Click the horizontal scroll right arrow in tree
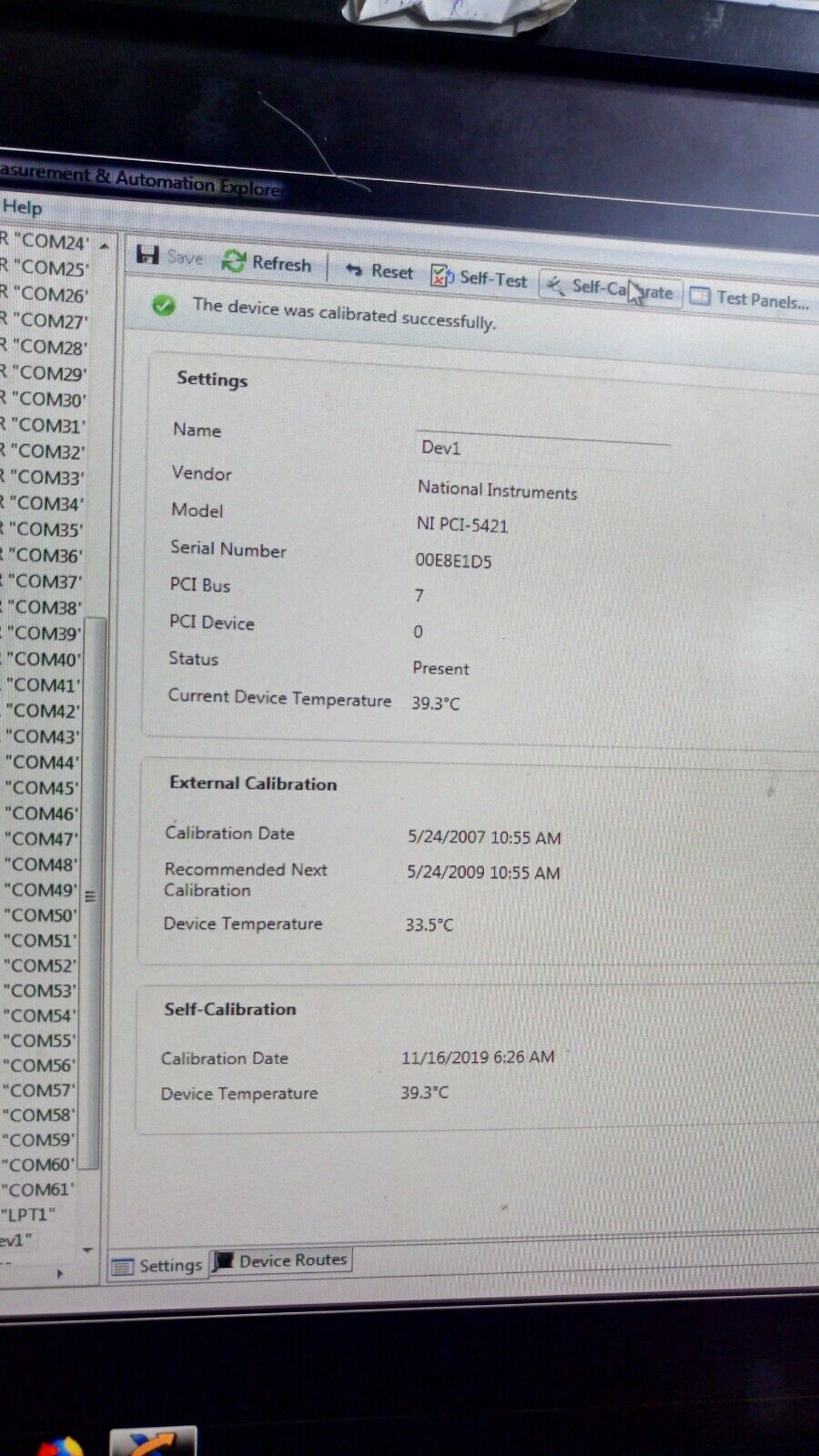 60,1273
